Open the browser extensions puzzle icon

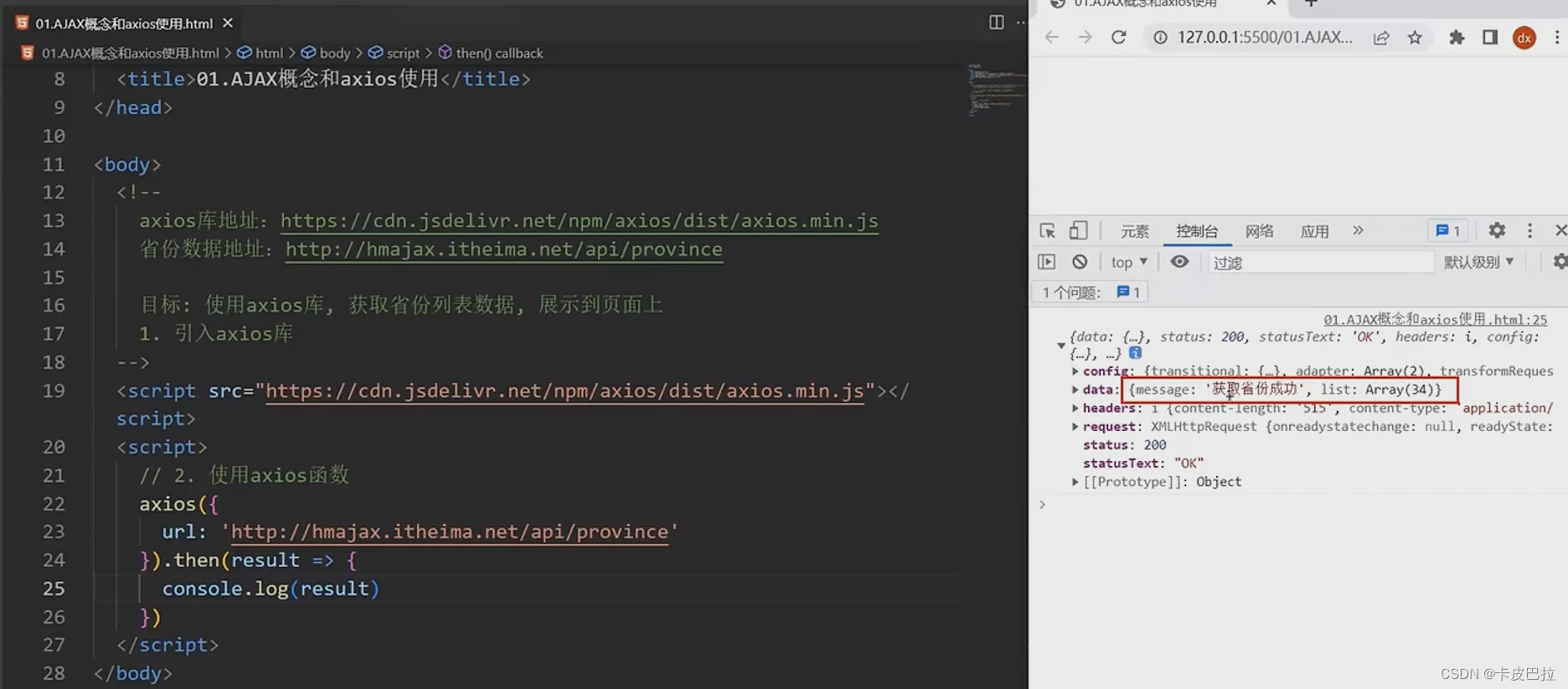1457,37
